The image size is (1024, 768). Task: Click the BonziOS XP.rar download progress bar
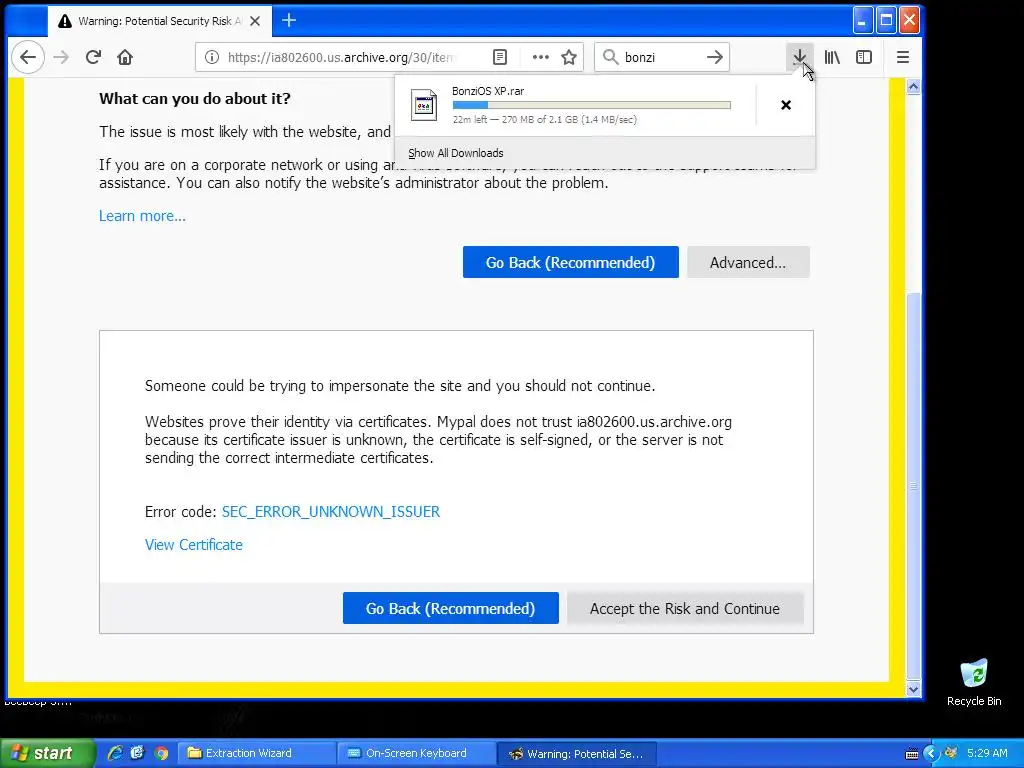[x=591, y=105]
